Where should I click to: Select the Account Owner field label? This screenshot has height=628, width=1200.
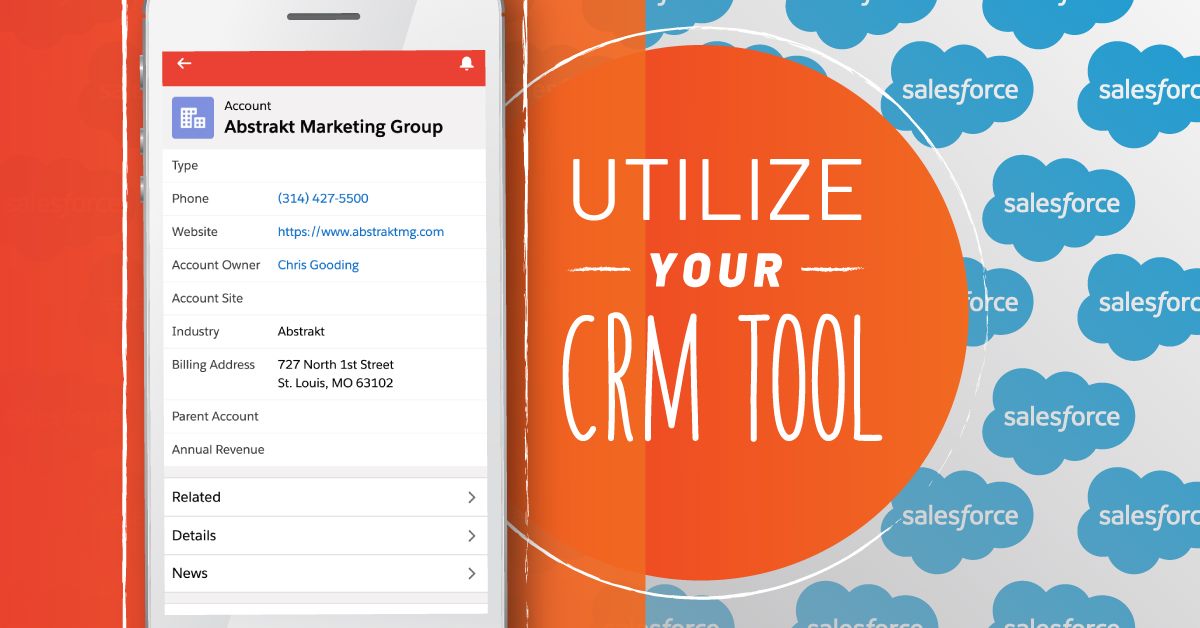(x=216, y=265)
